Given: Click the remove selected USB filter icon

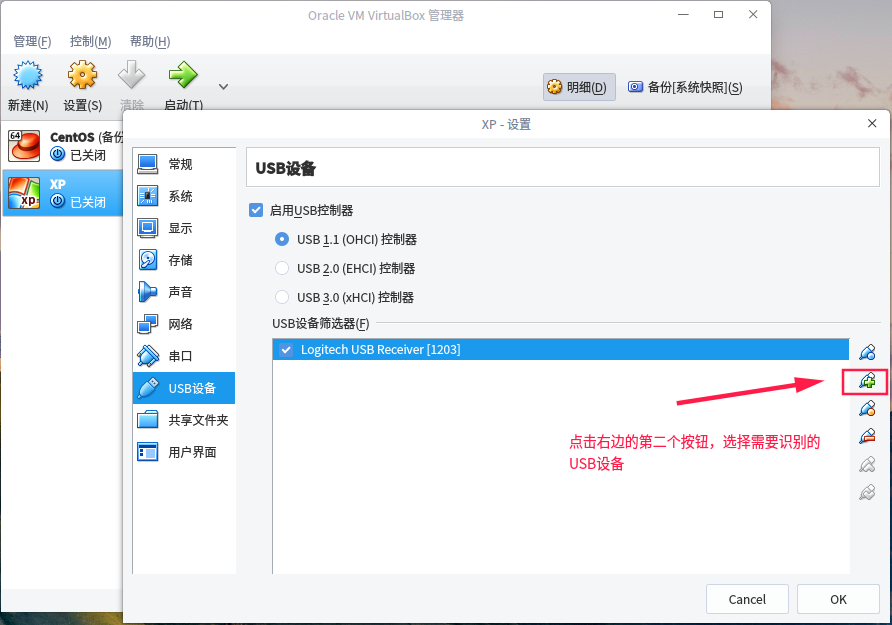Looking at the screenshot, I should (867, 436).
